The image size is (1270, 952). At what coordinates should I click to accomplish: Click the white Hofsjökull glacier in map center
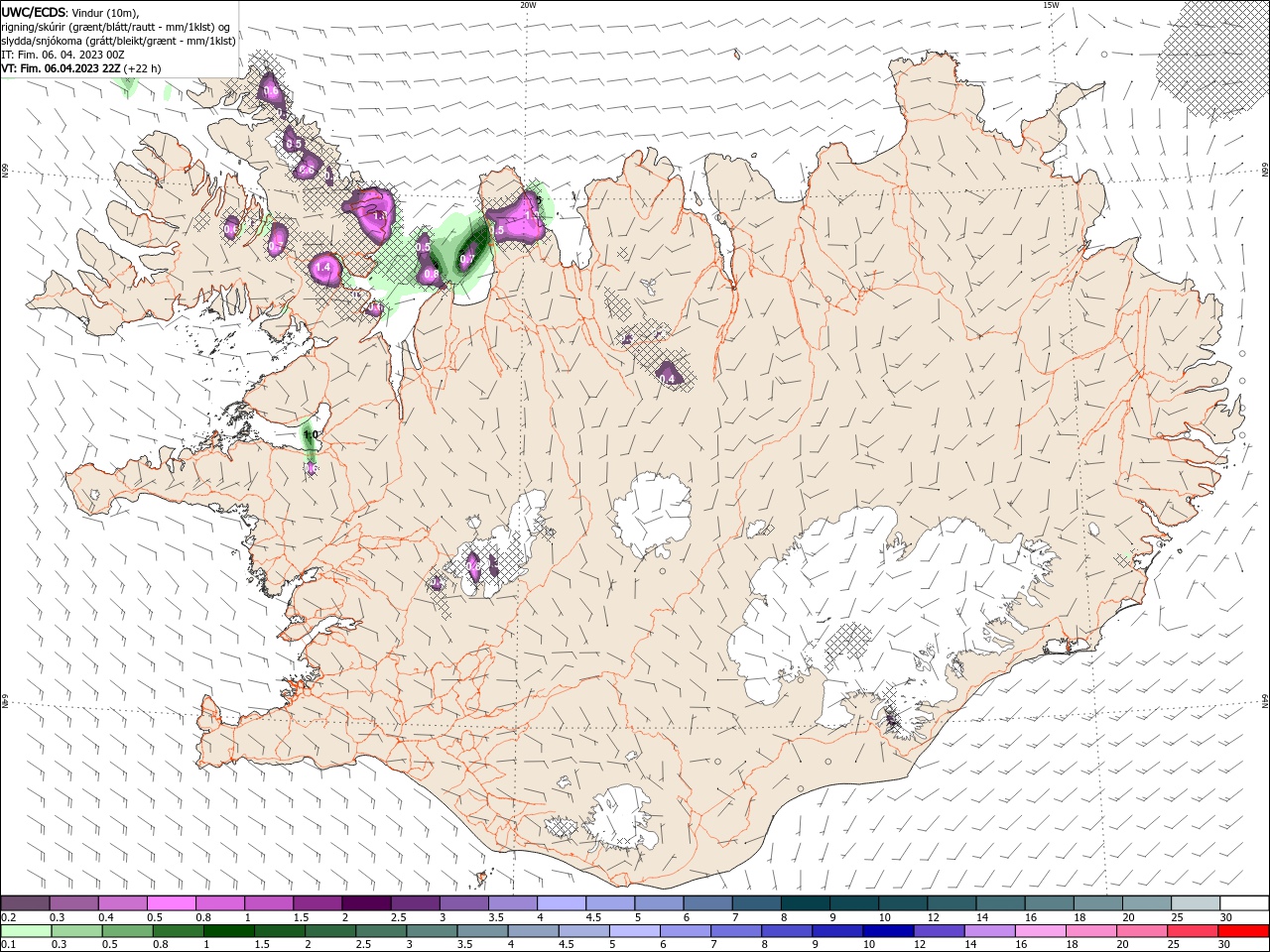pyautogui.click(x=652, y=514)
